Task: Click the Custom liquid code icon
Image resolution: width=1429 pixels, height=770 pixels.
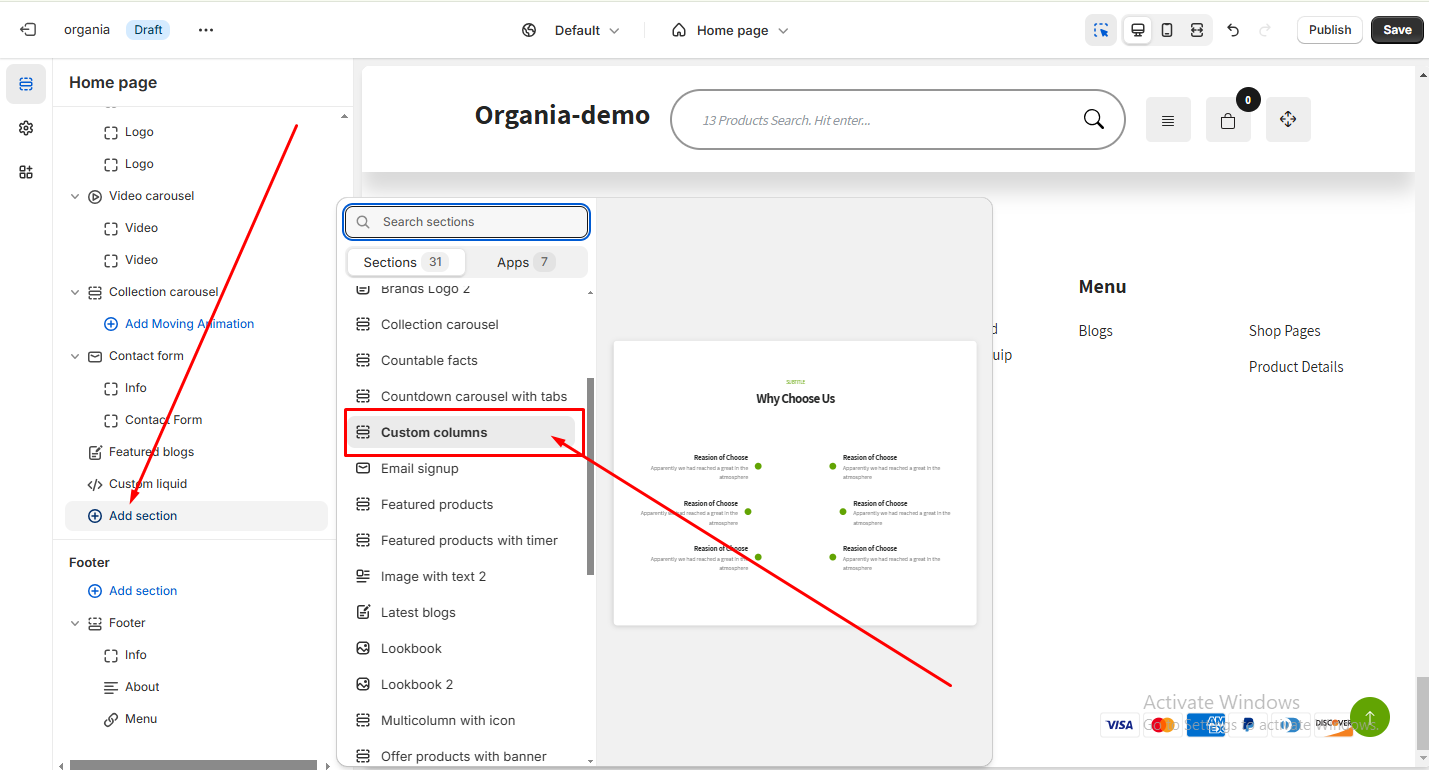Action: 95,484
